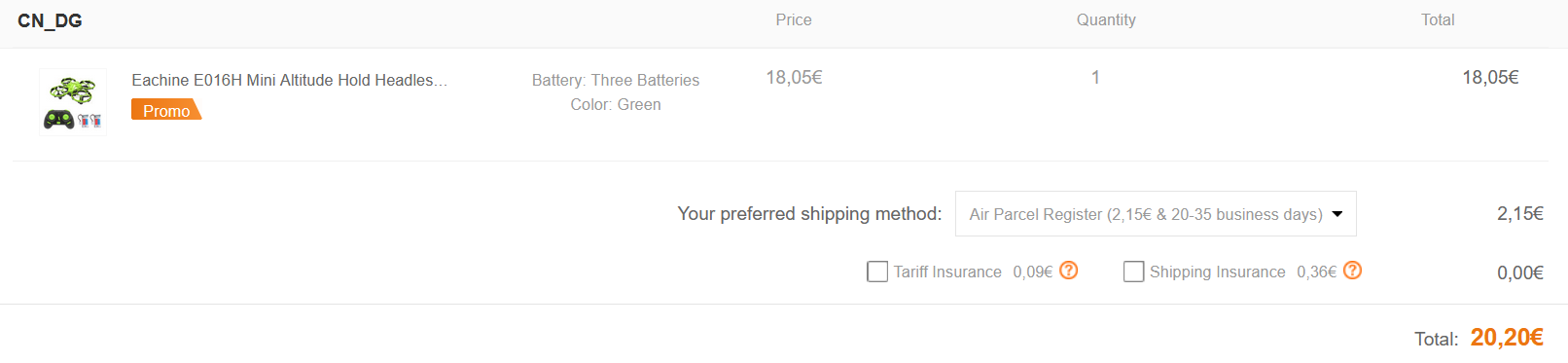Click the Shipping Insurance label text
This screenshot has height=363, width=1568.
[x=1217, y=272]
